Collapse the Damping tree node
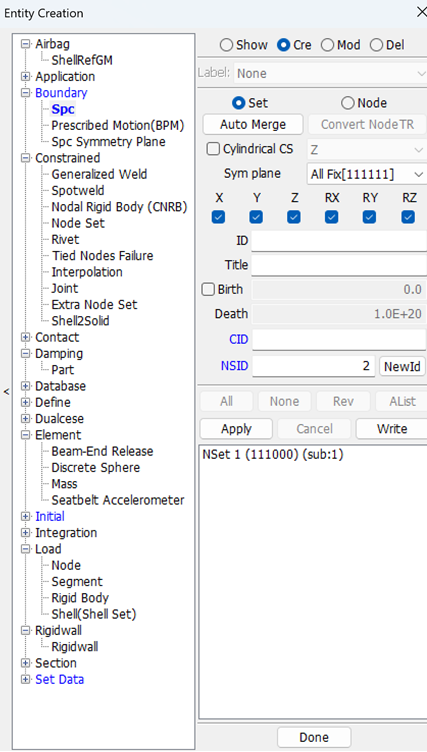This screenshot has height=752, width=427. (x=25, y=354)
